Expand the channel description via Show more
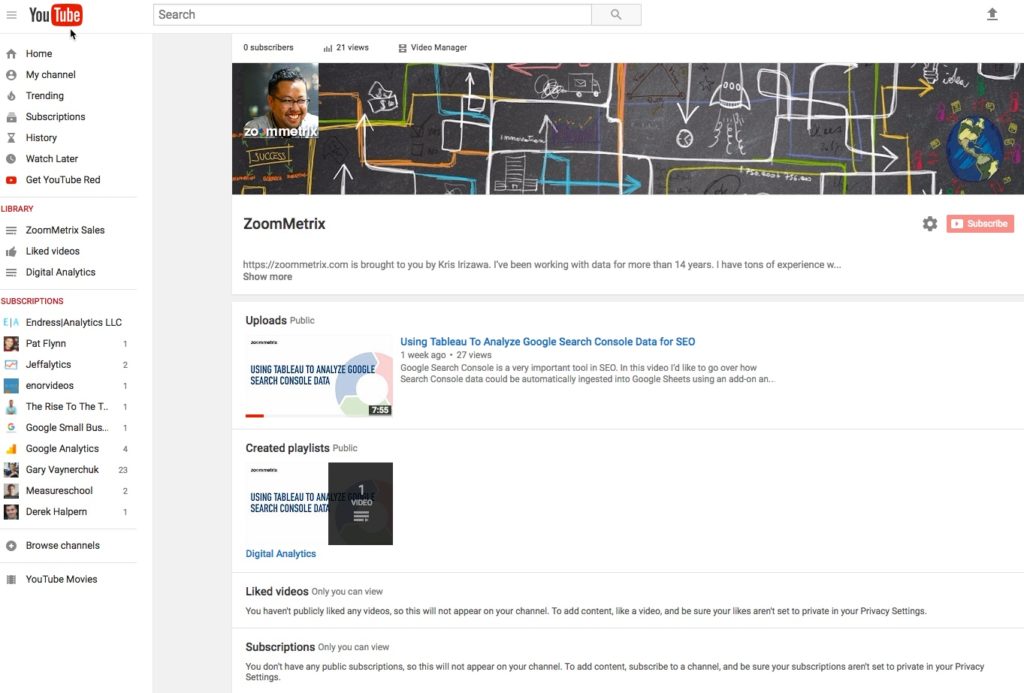The image size is (1024, 693). click(267, 276)
